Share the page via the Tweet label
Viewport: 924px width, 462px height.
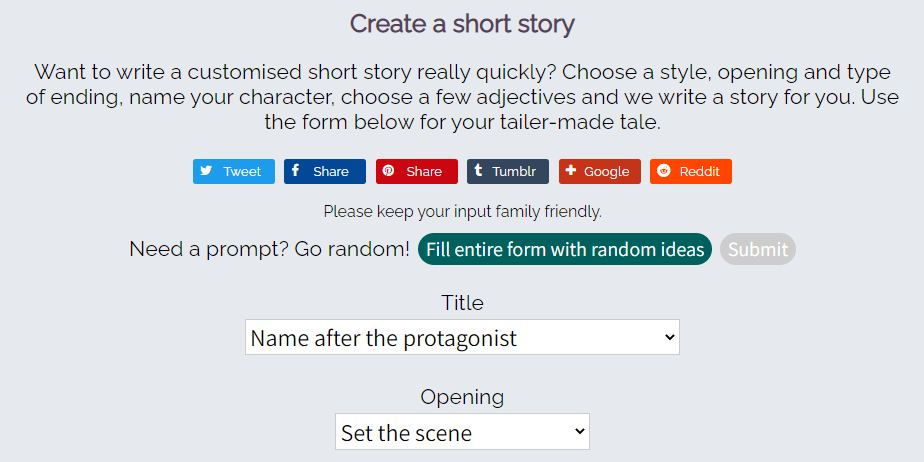coord(242,172)
